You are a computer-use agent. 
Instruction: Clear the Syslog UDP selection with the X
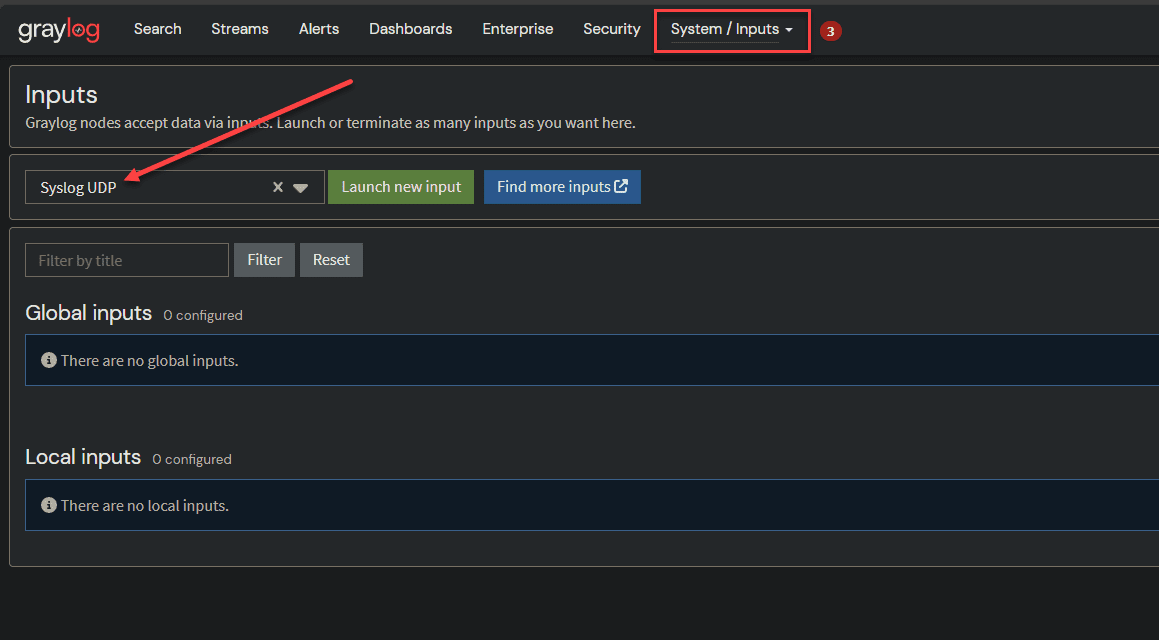tap(278, 187)
